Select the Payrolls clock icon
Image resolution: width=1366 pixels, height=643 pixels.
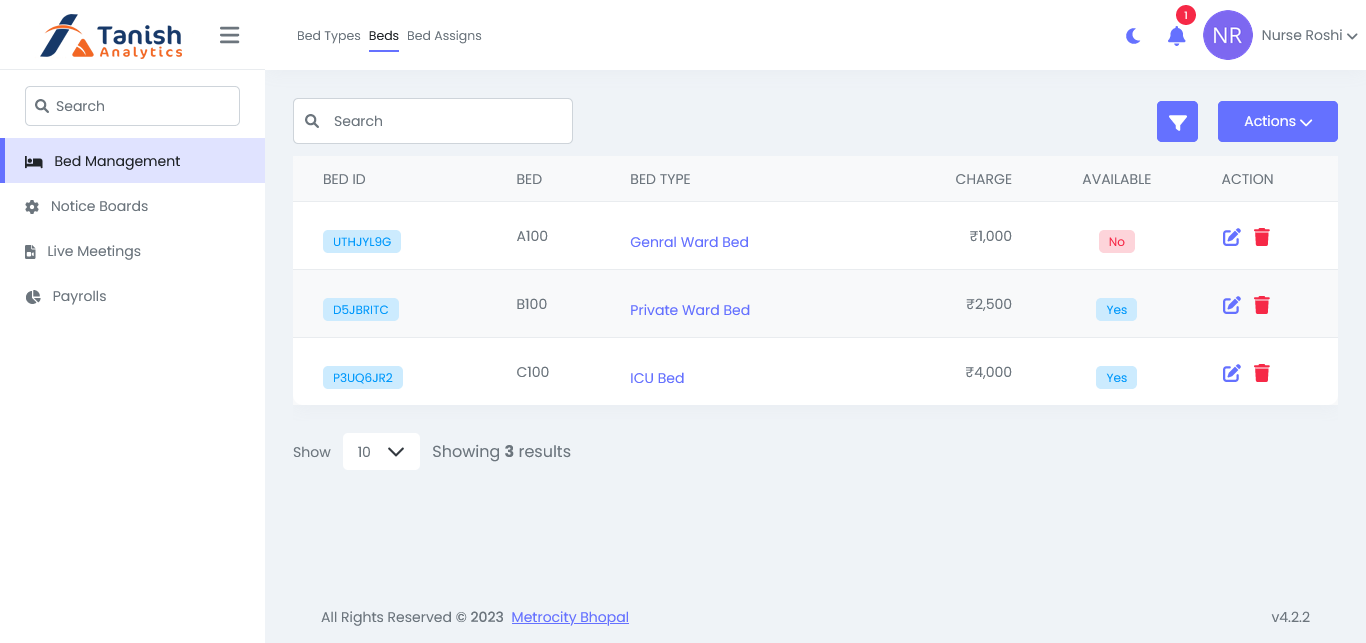pos(33,296)
